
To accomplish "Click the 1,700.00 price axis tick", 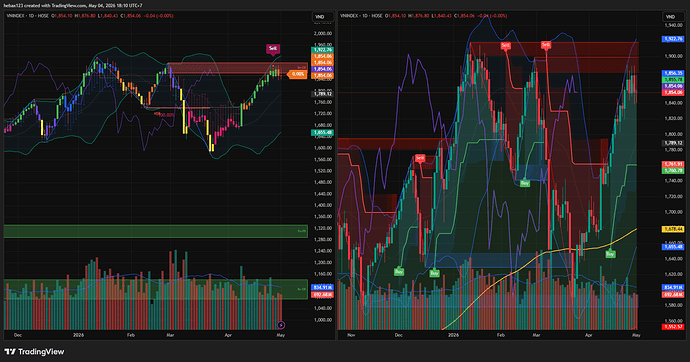I will click(x=673, y=212).
